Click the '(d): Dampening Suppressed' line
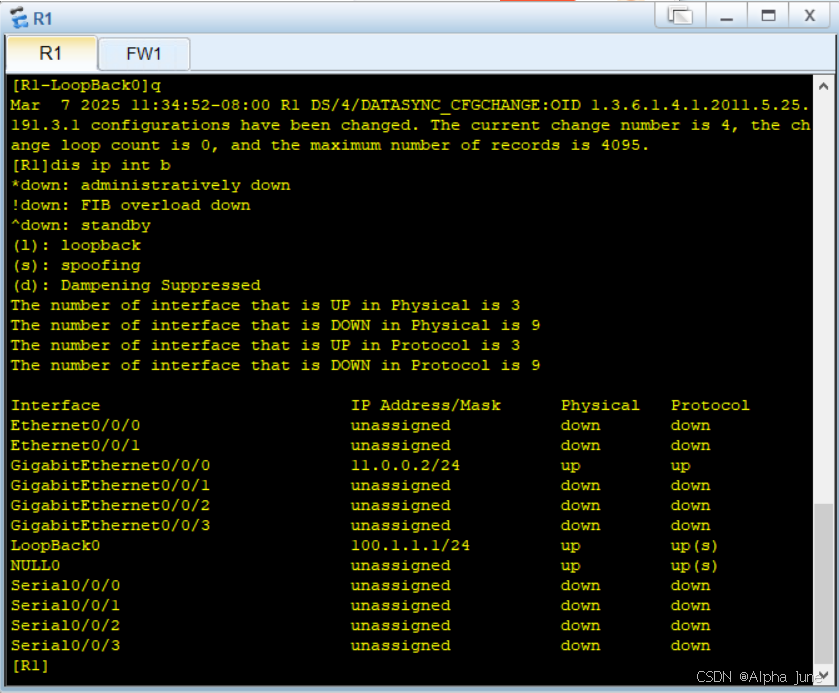Screen dimensions: 839x693 [136, 285]
